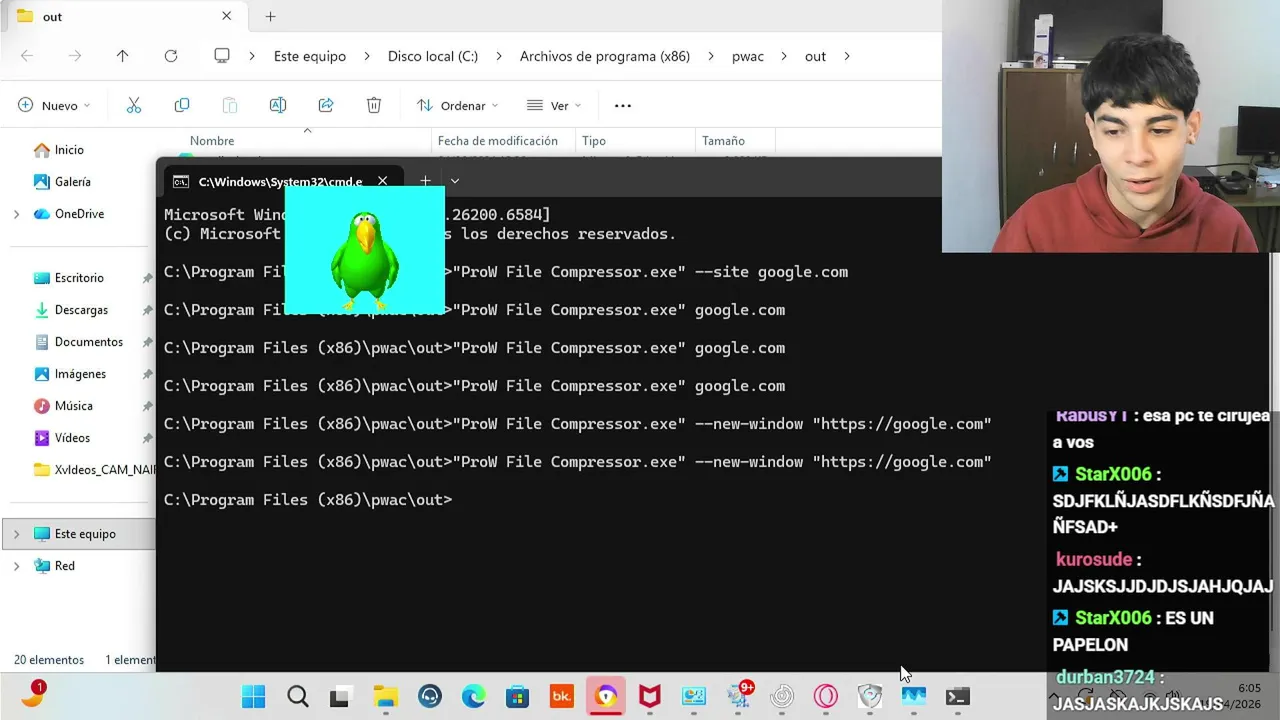The height and width of the screenshot is (720, 1280).
Task: Expand the Red tree node
Action: (x=16, y=566)
